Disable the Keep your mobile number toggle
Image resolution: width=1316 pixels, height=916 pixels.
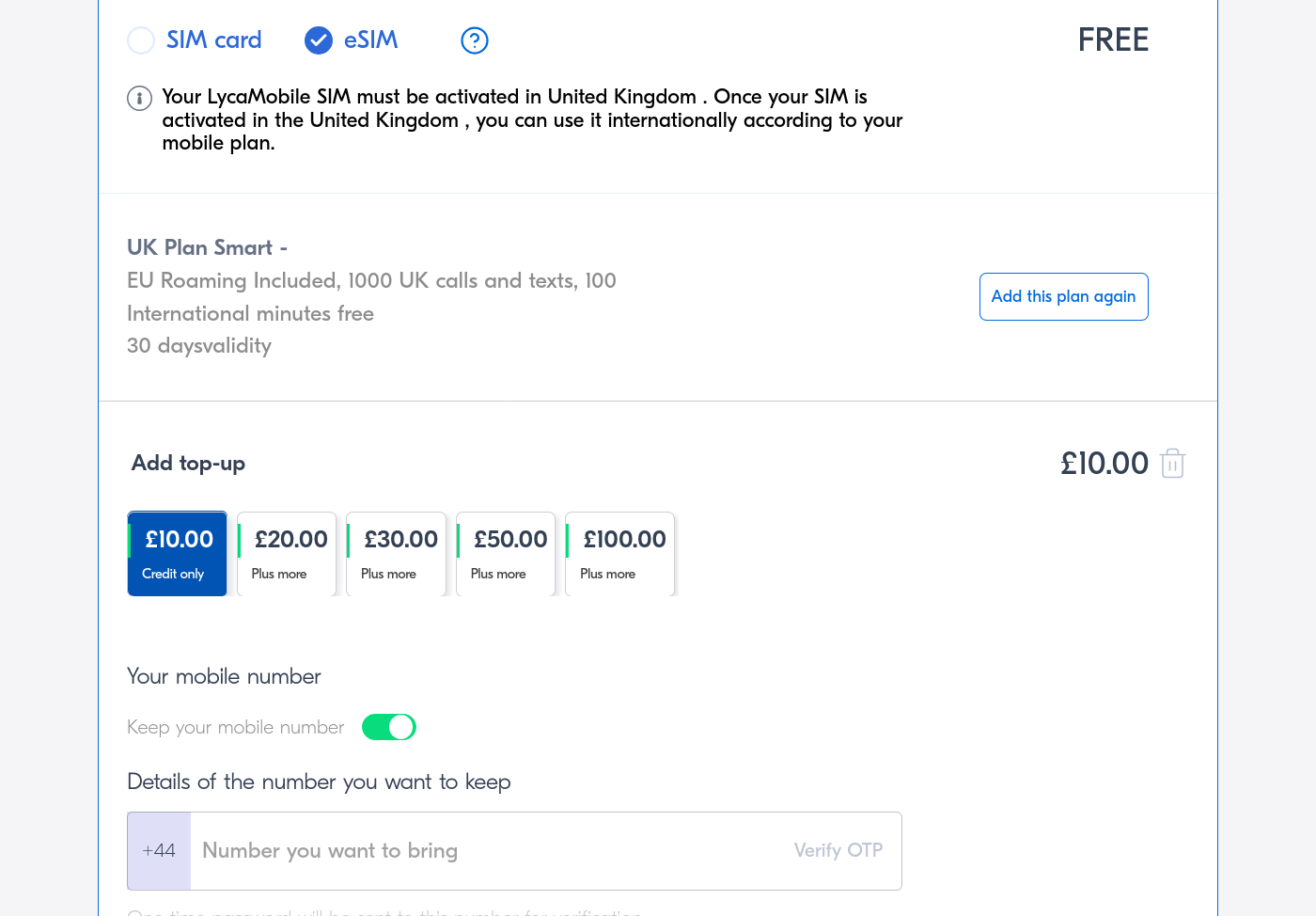(388, 727)
